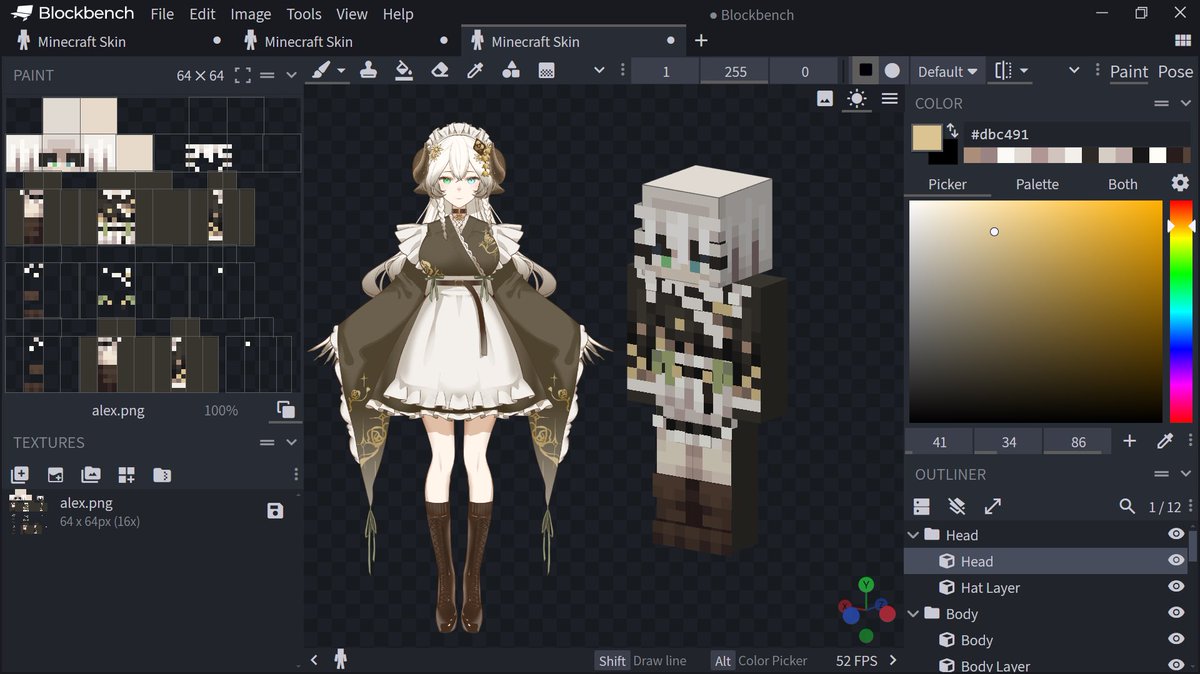Click the color eyedropper beside plus
Image resolution: width=1200 pixels, height=674 pixels.
(1164, 441)
